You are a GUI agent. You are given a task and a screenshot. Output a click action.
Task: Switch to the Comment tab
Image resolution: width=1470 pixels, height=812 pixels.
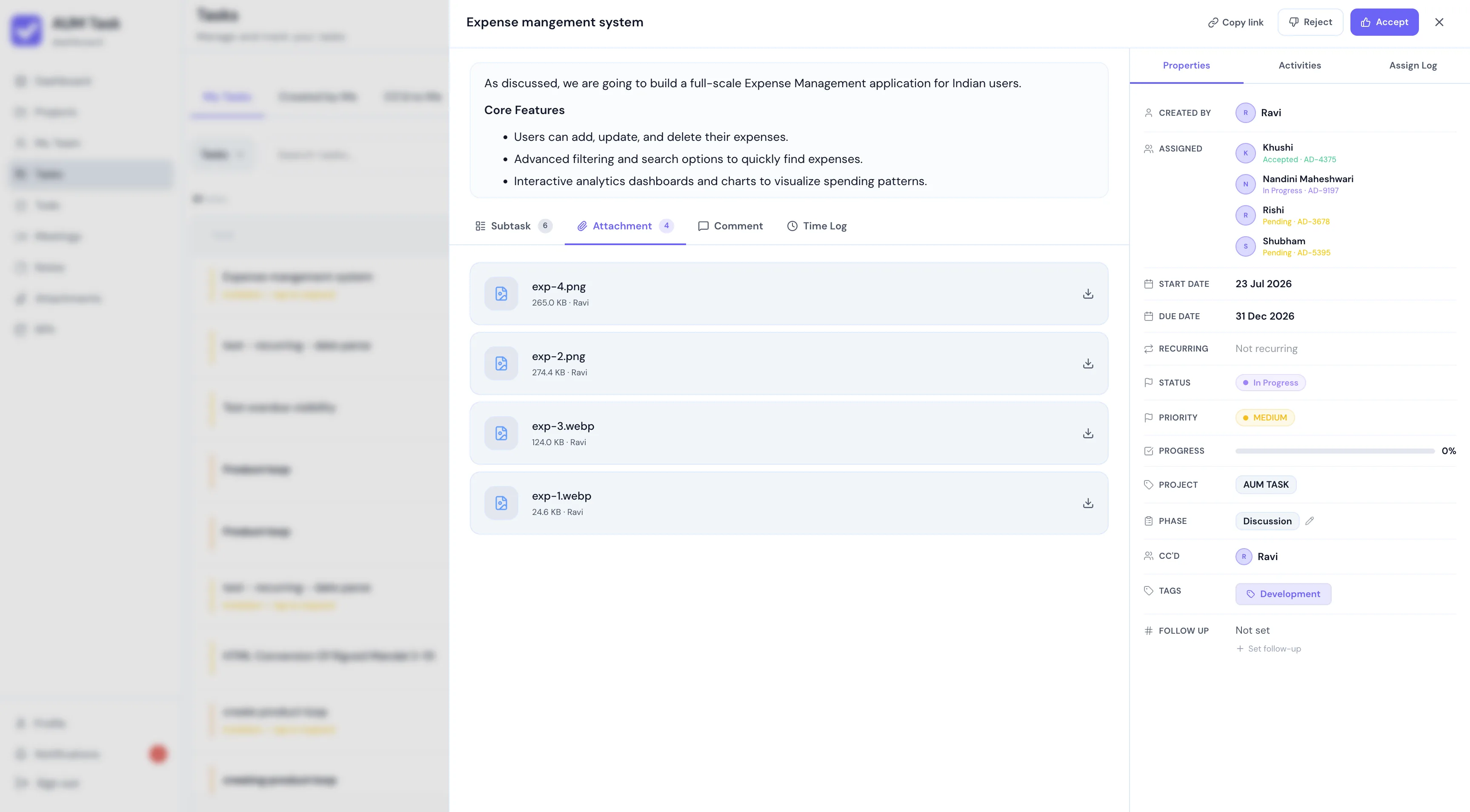pyautogui.click(x=730, y=226)
